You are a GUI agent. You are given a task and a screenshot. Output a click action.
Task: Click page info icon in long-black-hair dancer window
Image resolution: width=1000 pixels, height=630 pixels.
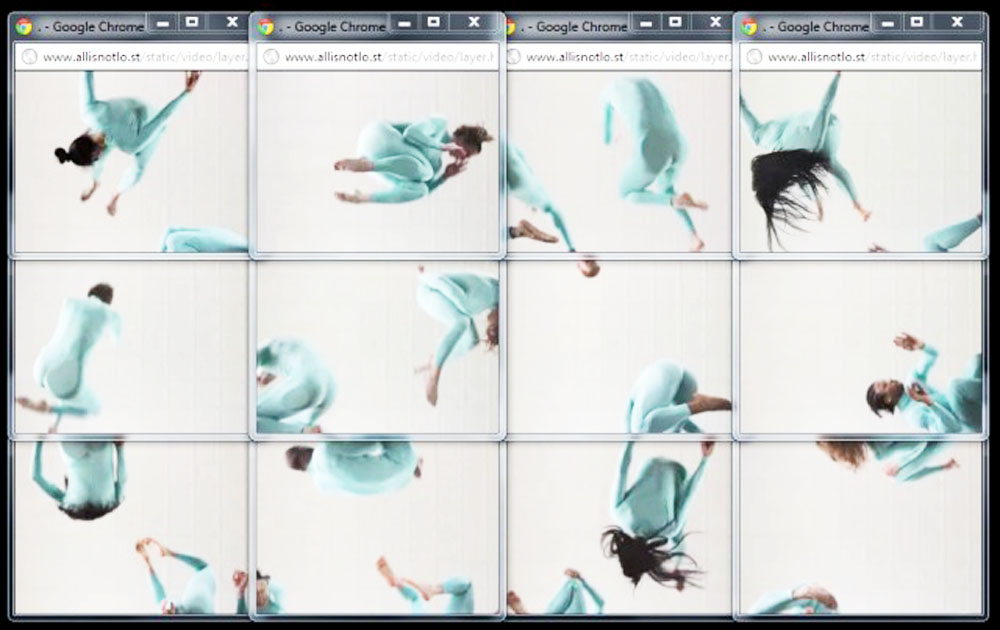pyautogui.click(x=754, y=57)
